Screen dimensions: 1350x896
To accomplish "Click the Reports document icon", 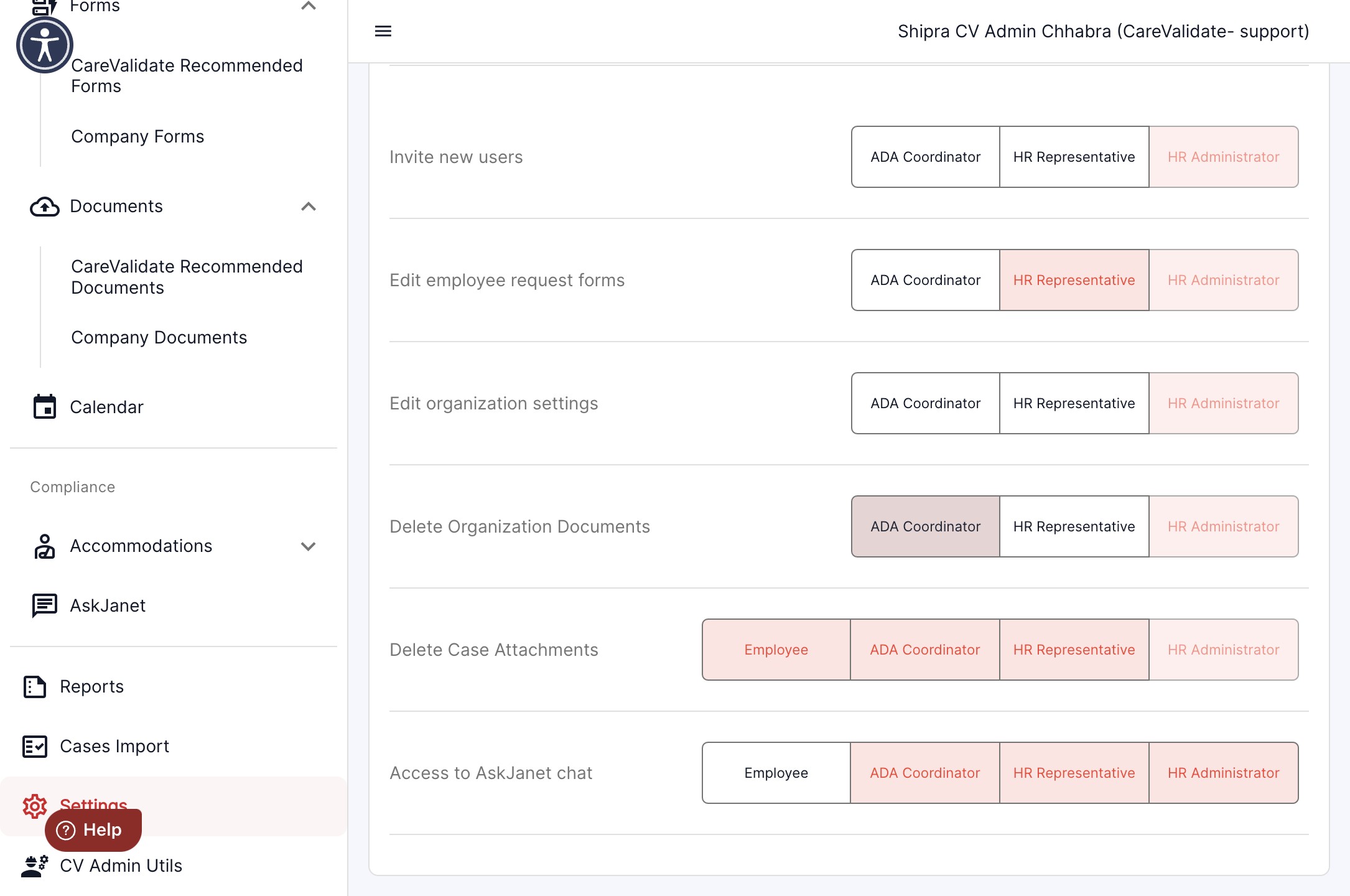I will [35, 687].
